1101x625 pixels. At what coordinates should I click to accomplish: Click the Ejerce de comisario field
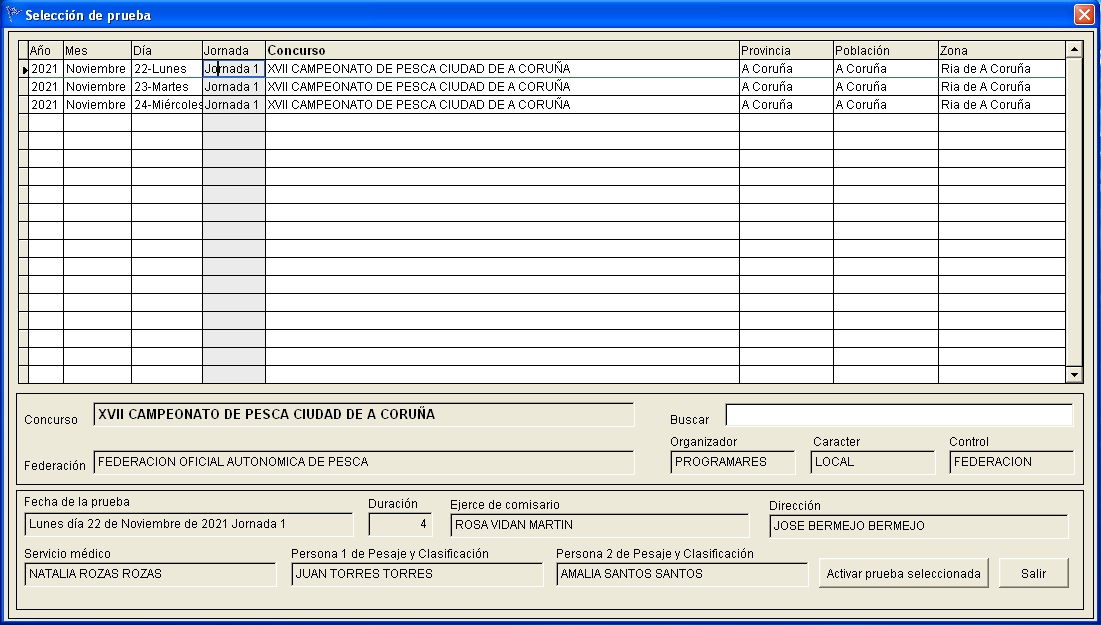pos(598,525)
